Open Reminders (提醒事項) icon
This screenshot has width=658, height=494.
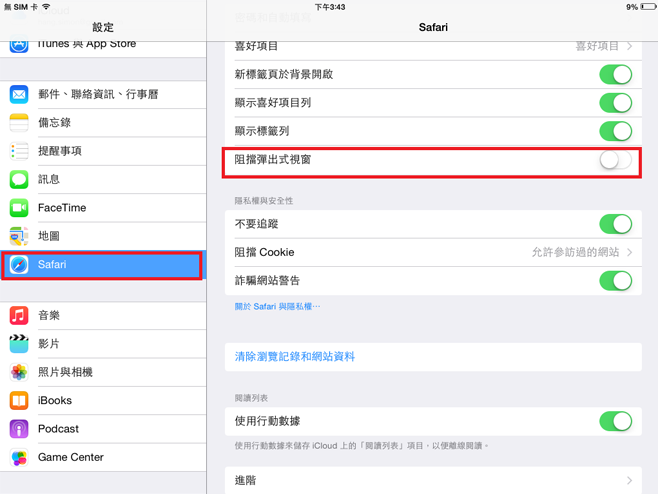(19, 151)
